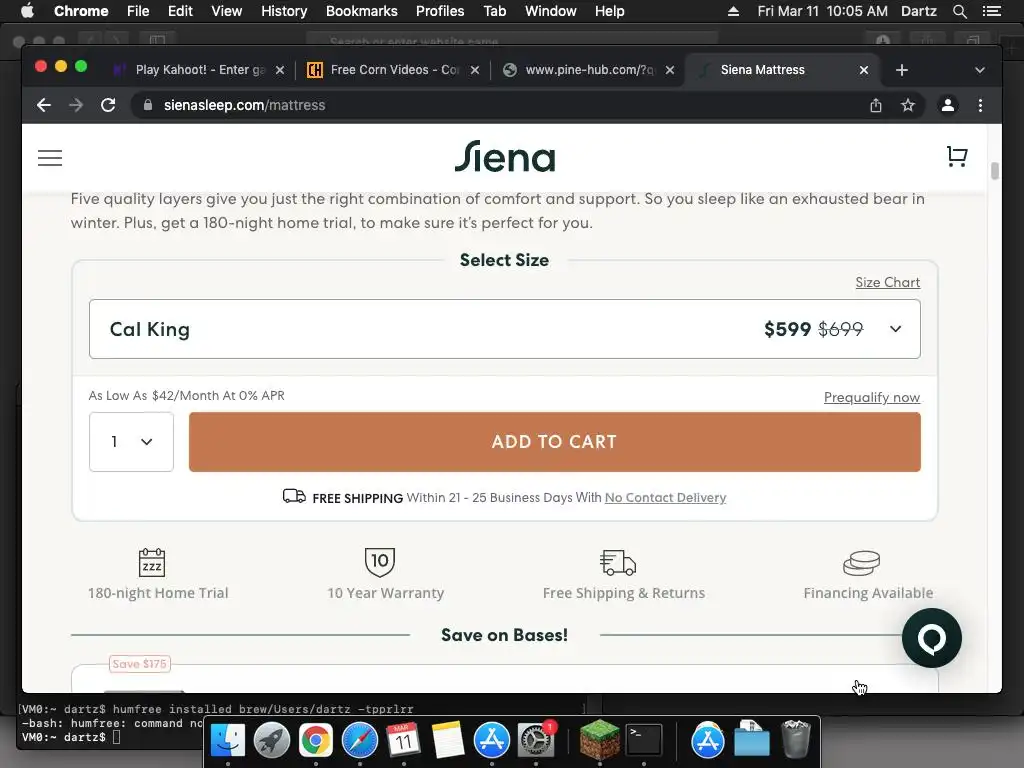Open Control Center list icon in menu bar
The height and width of the screenshot is (768, 1024).
point(991,11)
